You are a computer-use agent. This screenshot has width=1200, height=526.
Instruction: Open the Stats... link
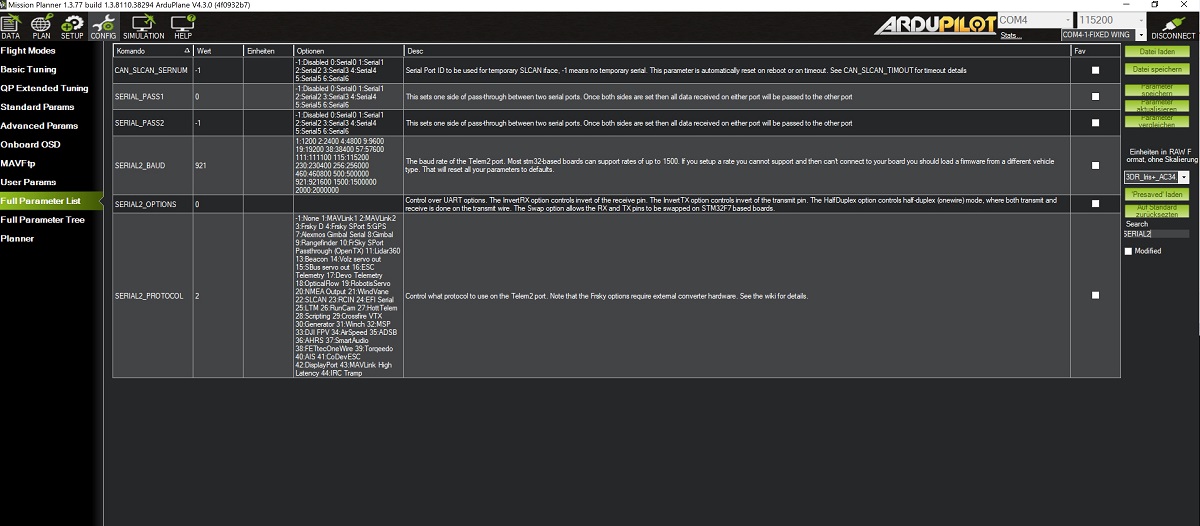click(x=1011, y=35)
